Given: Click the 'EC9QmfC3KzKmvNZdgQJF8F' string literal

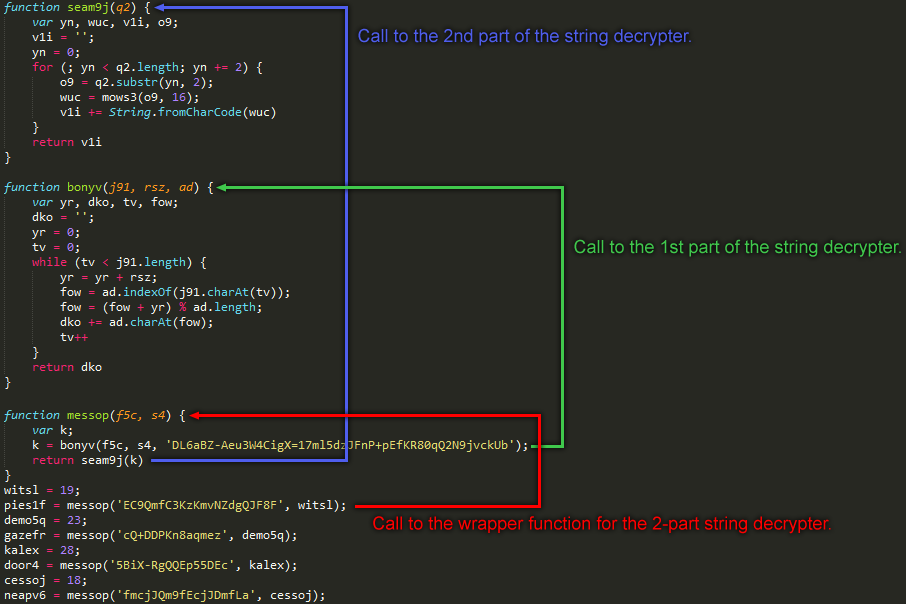Looking at the screenshot, I should pos(200,505).
